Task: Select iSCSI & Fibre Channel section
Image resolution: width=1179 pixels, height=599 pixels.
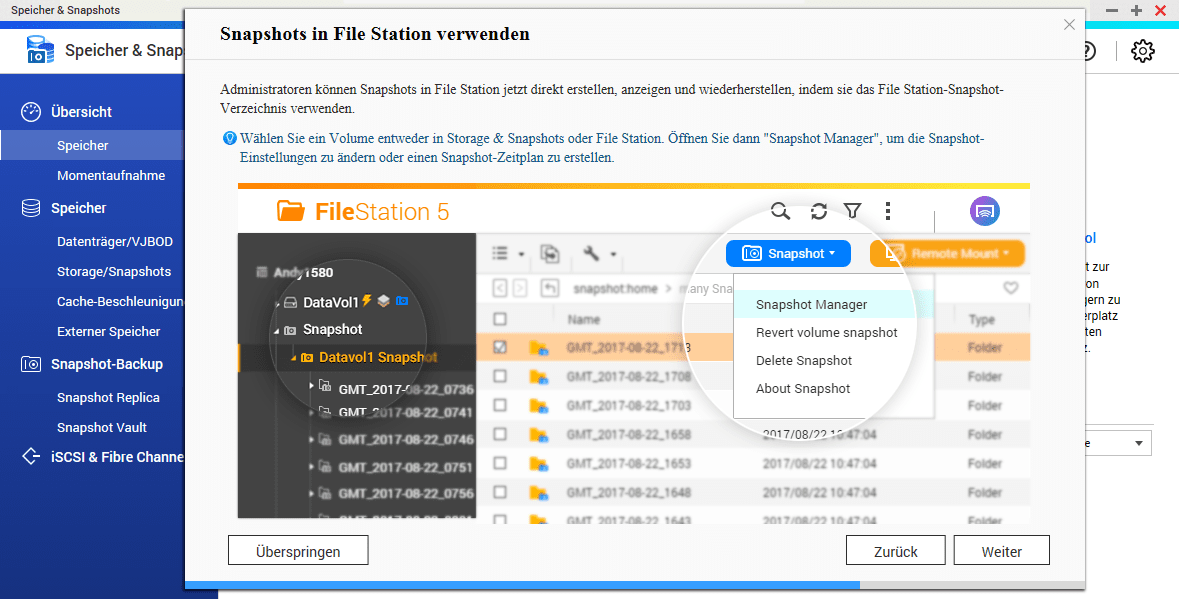Action: point(117,456)
